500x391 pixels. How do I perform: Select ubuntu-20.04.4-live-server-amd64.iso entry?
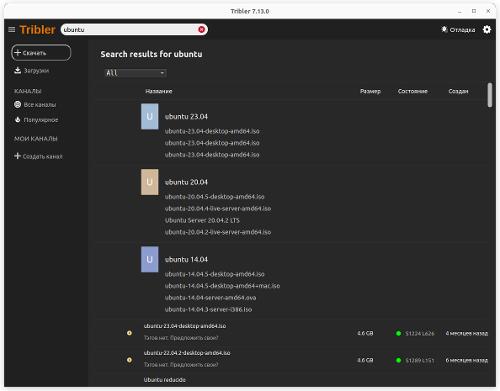coord(218,209)
